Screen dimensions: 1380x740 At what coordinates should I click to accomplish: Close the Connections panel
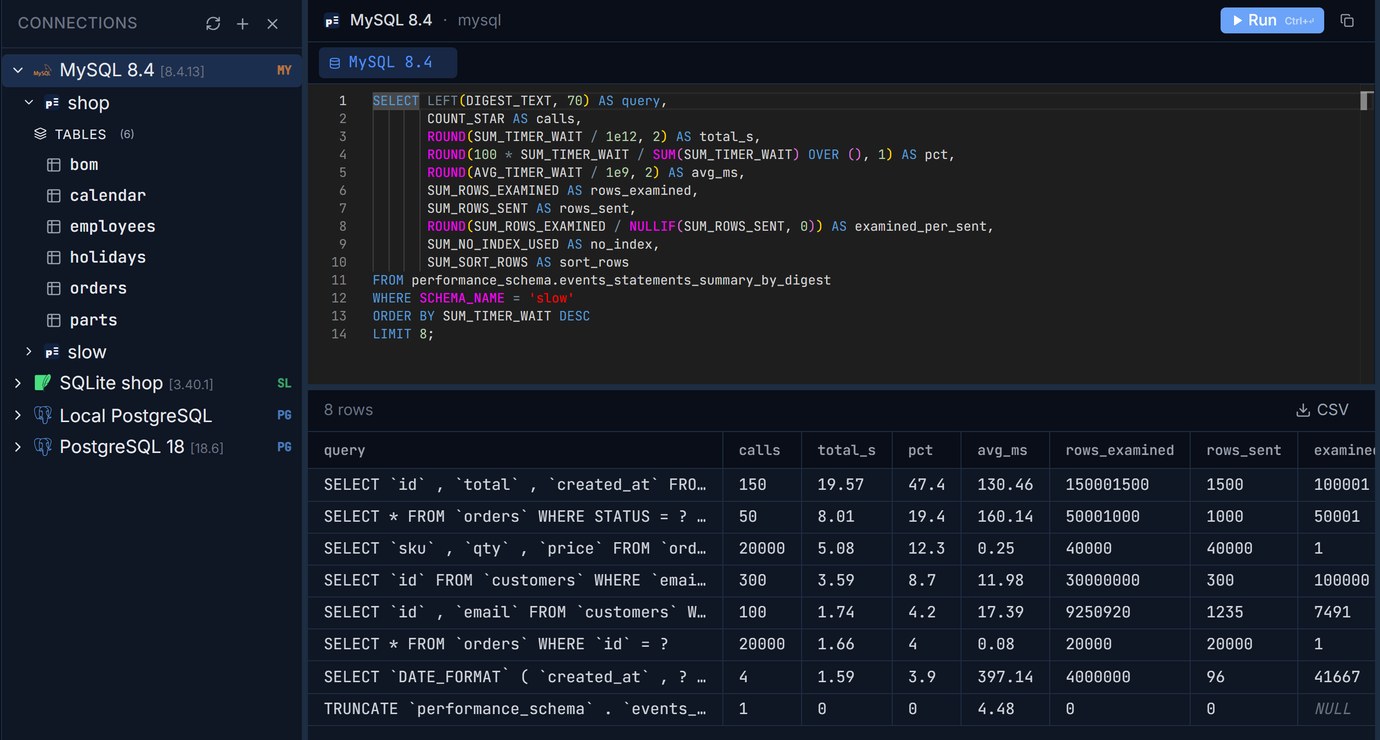(x=272, y=23)
